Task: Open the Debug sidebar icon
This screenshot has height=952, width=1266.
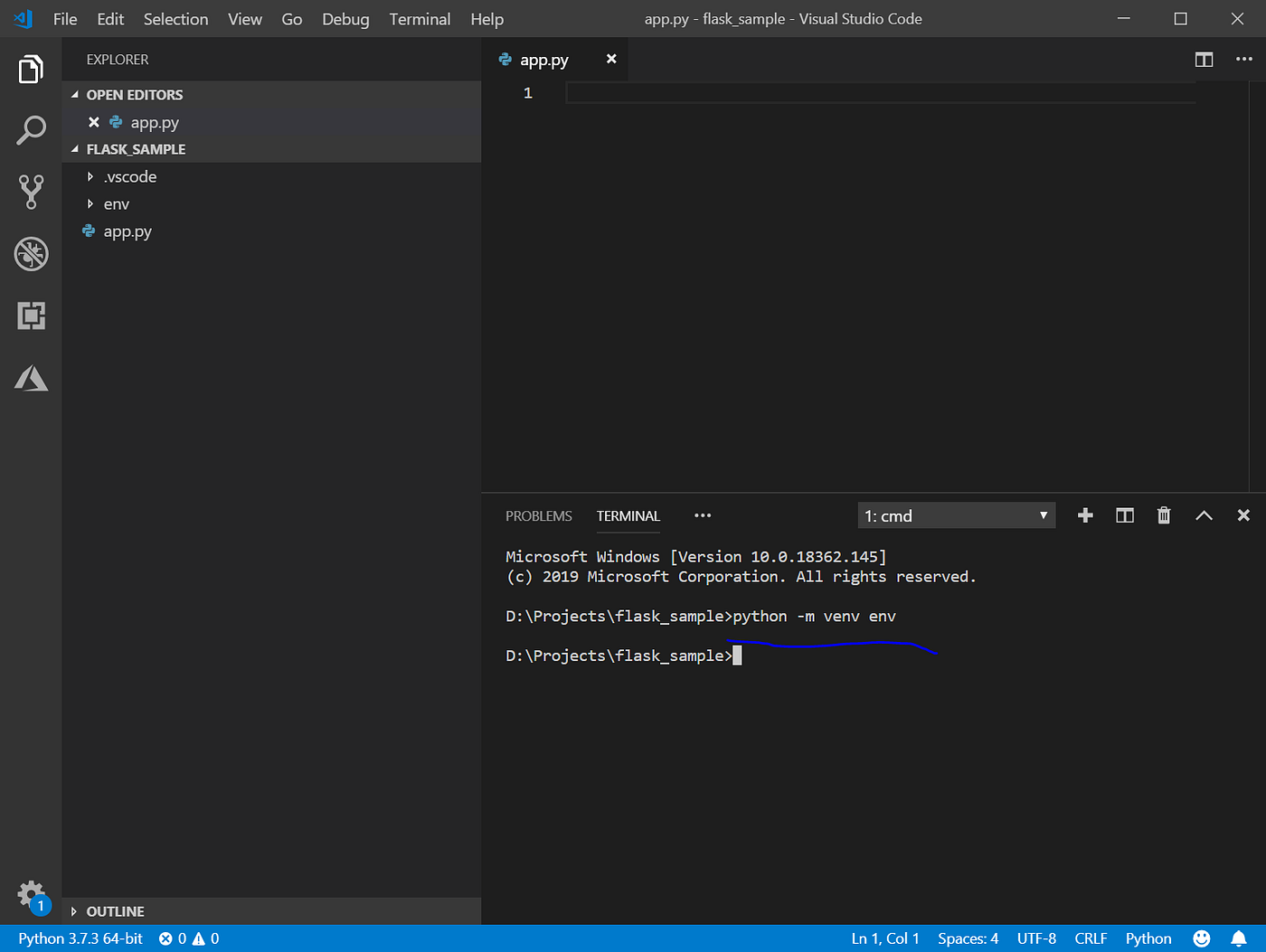Action: click(31, 254)
